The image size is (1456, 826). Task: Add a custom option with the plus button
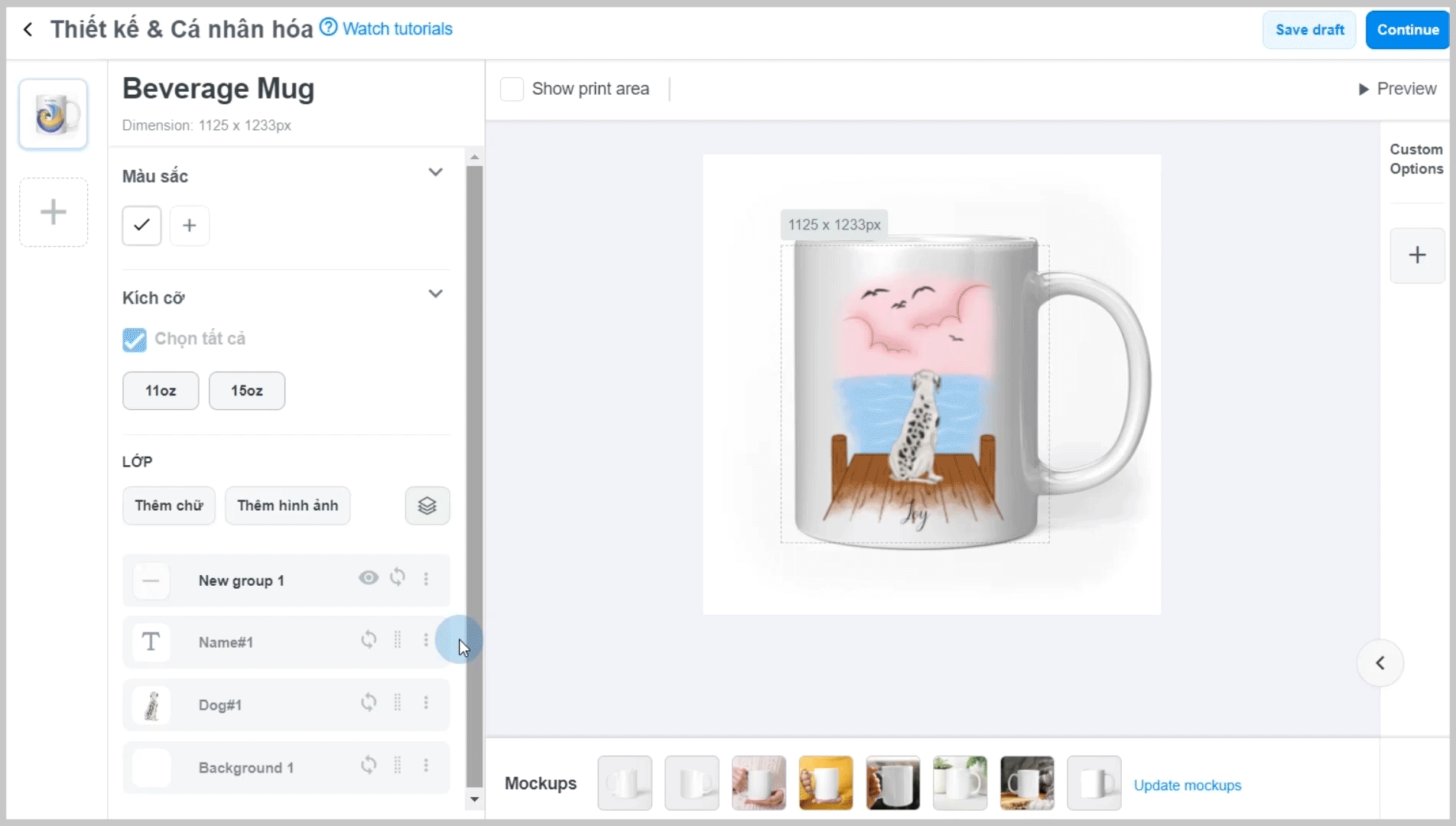pos(1417,255)
